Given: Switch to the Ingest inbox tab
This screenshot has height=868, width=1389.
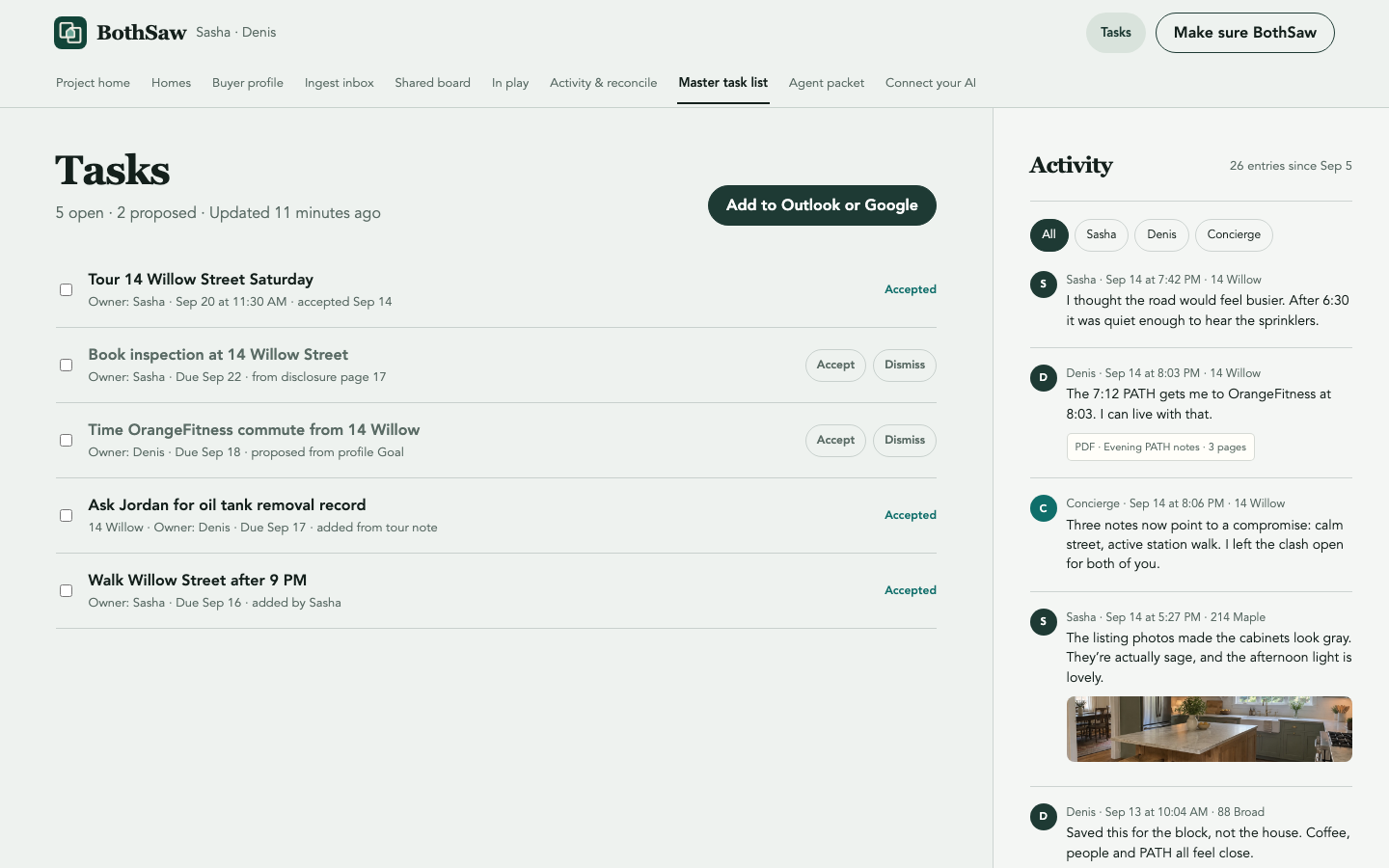Looking at the screenshot, I should 340,83.
